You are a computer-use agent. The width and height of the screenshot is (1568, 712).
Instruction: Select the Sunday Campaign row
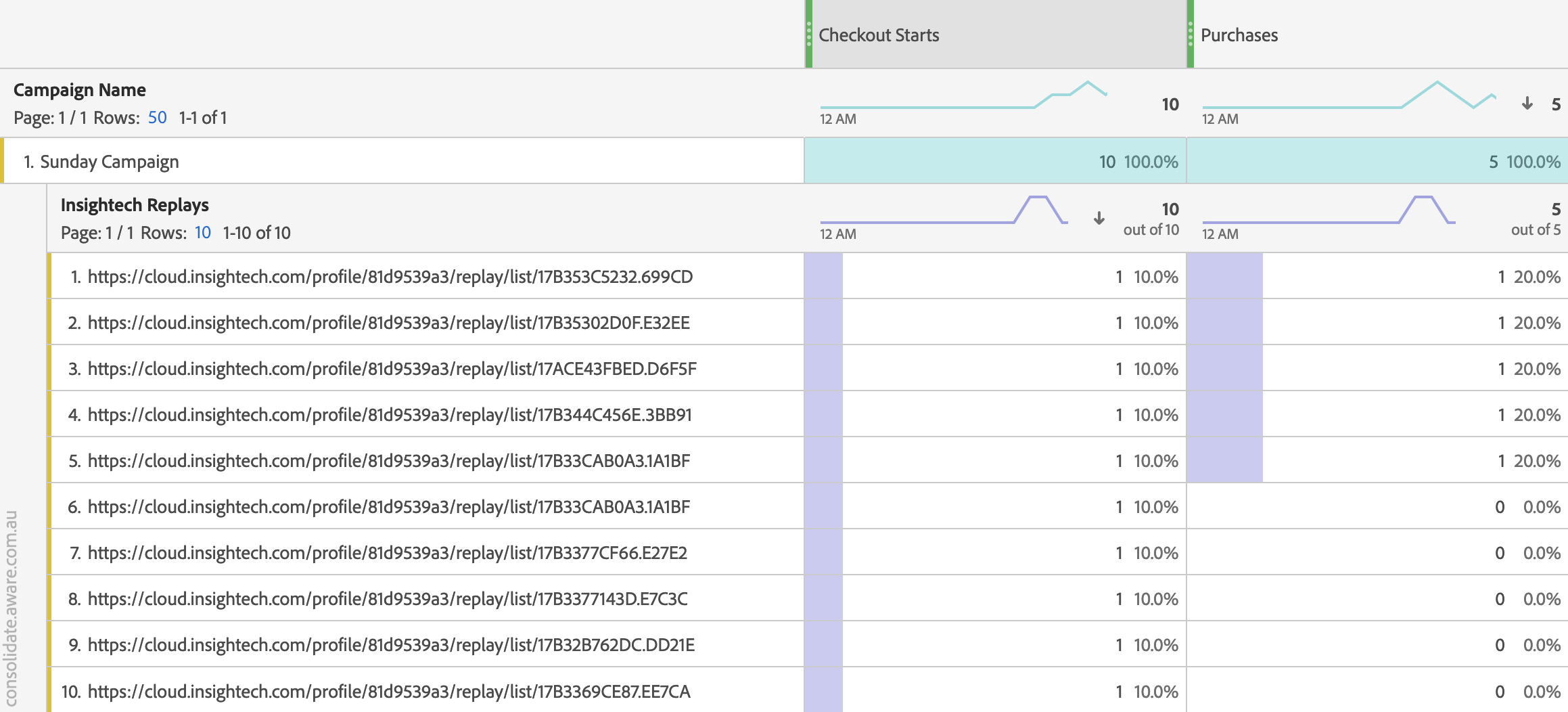click(110, 162)
